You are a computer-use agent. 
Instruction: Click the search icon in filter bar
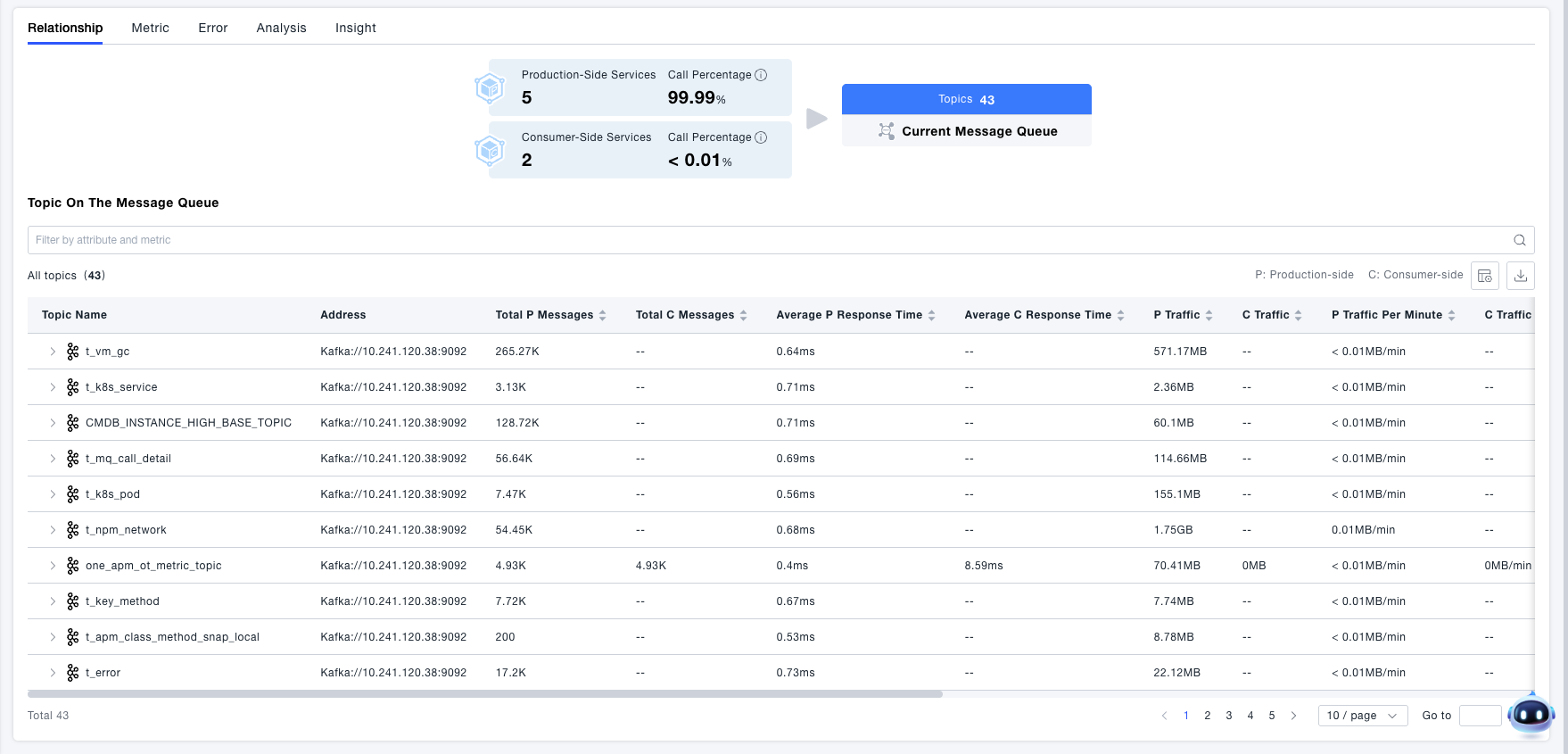click(1519, 240)
